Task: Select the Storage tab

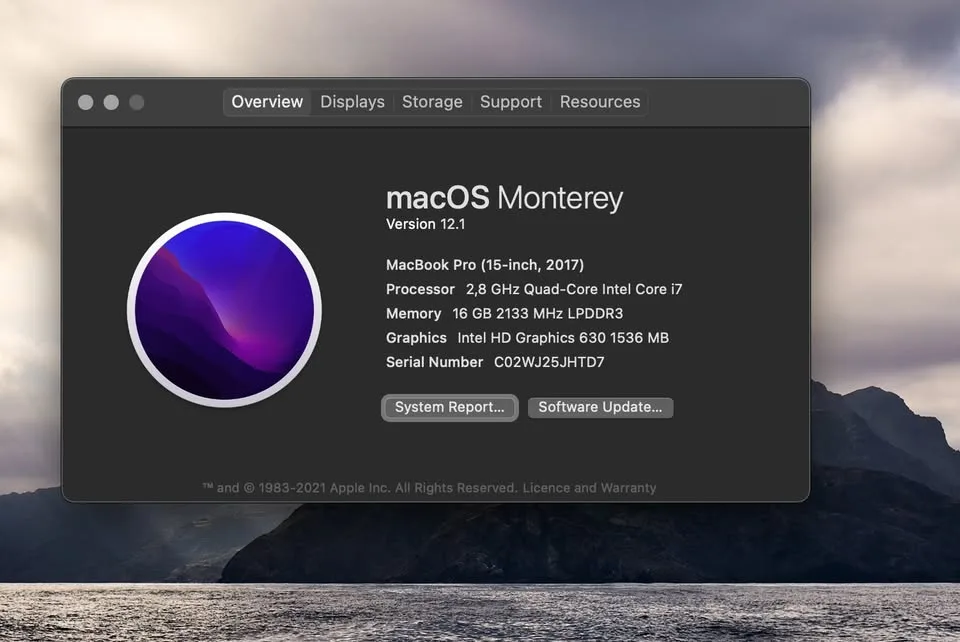Action: point(432,102)
